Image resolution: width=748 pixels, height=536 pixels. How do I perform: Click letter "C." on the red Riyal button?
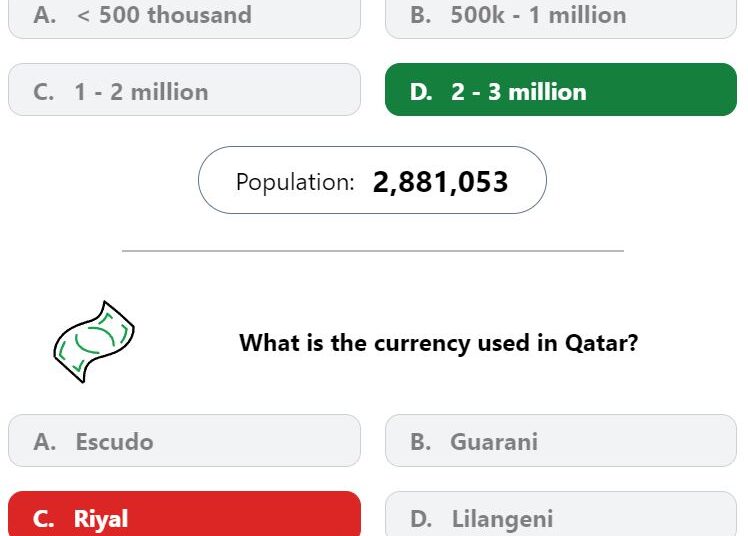(x=43, y=519)
